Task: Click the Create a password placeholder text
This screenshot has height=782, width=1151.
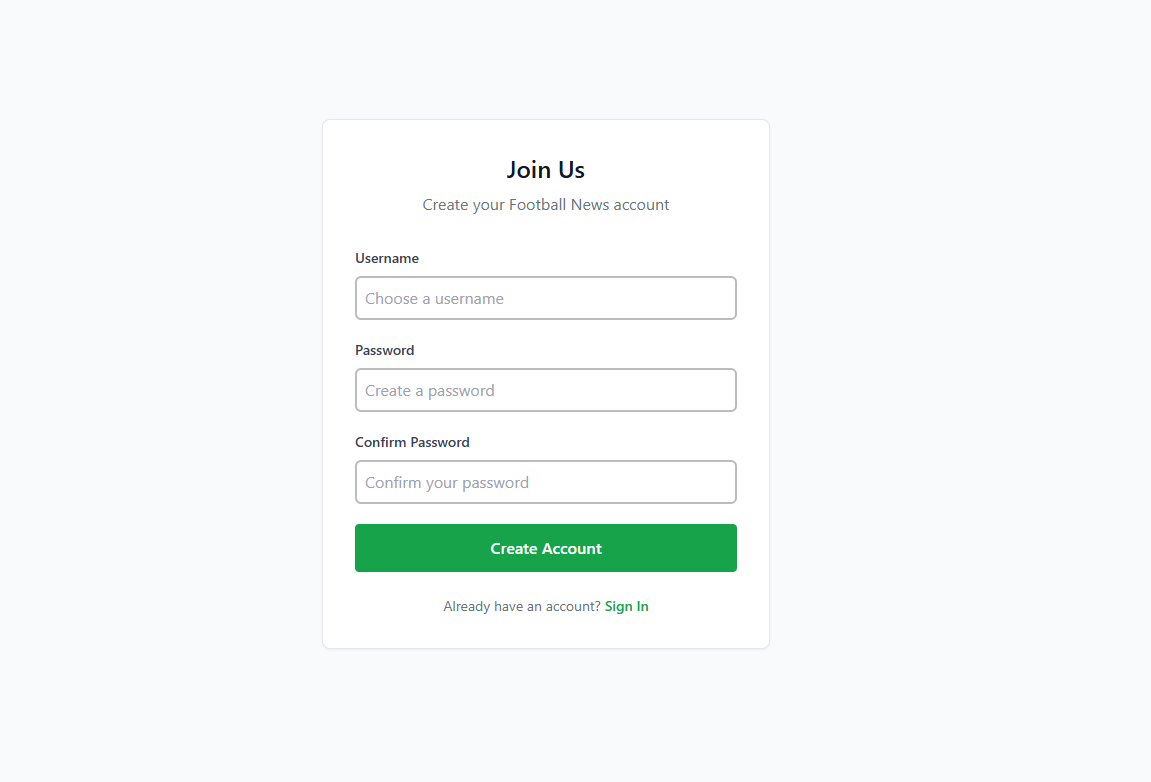Action: pos(430,390)
